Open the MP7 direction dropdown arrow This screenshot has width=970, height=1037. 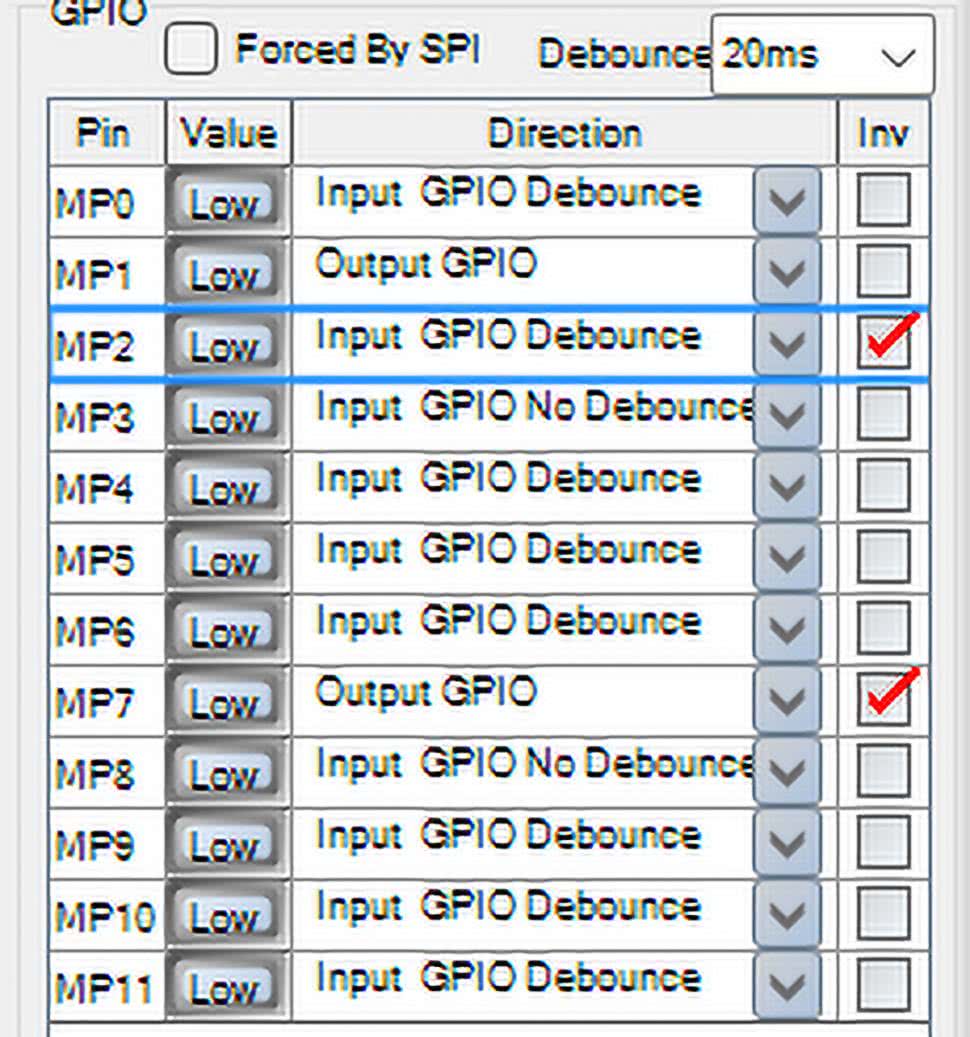tap(787, 701)
